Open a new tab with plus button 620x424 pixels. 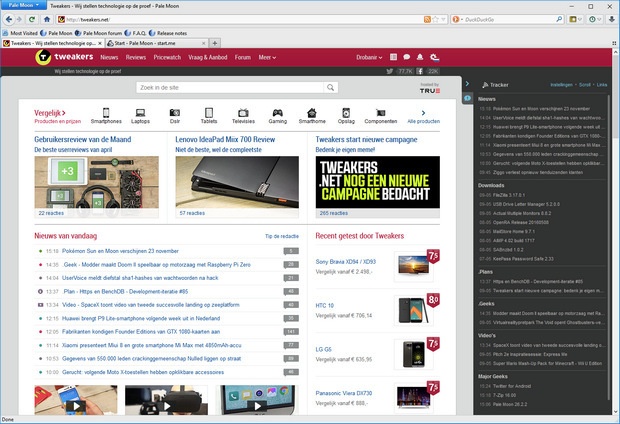[x=215, y=43]
